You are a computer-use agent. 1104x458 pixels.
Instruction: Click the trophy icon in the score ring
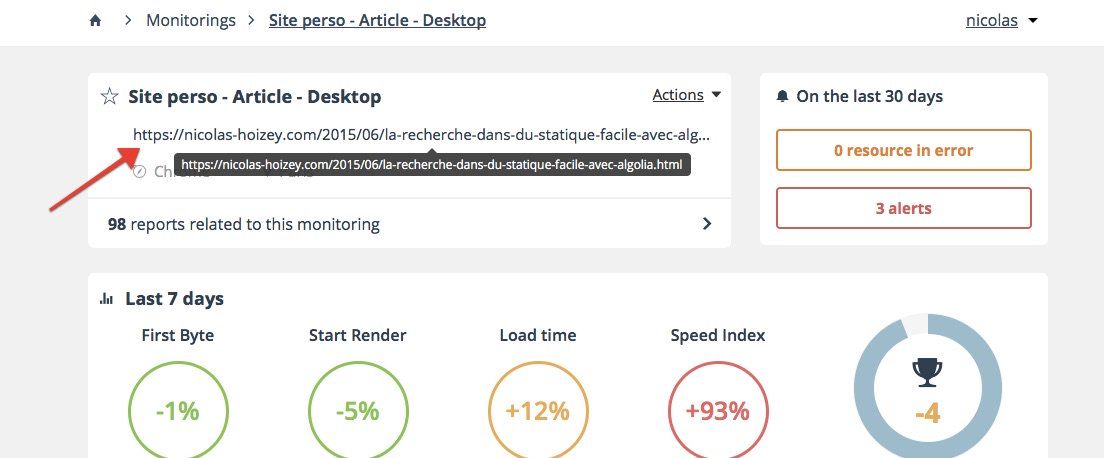927,373
